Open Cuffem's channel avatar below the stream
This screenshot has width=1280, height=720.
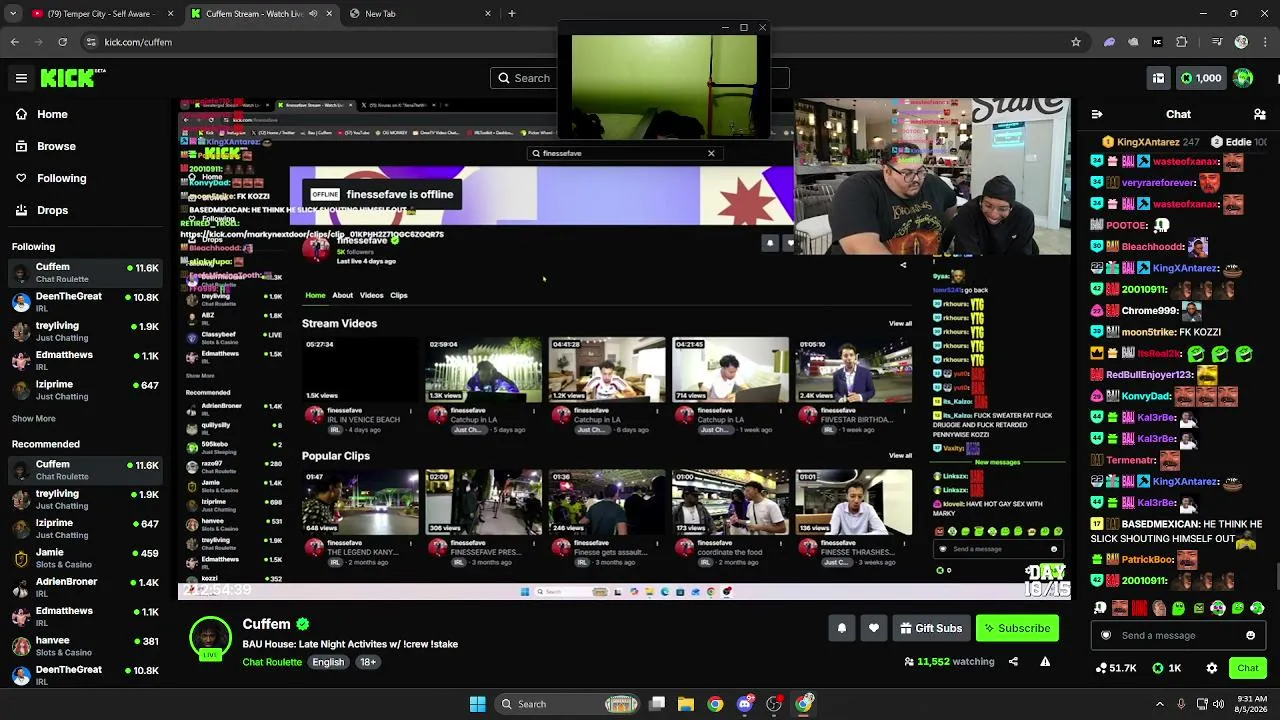[x=210, y=638]
